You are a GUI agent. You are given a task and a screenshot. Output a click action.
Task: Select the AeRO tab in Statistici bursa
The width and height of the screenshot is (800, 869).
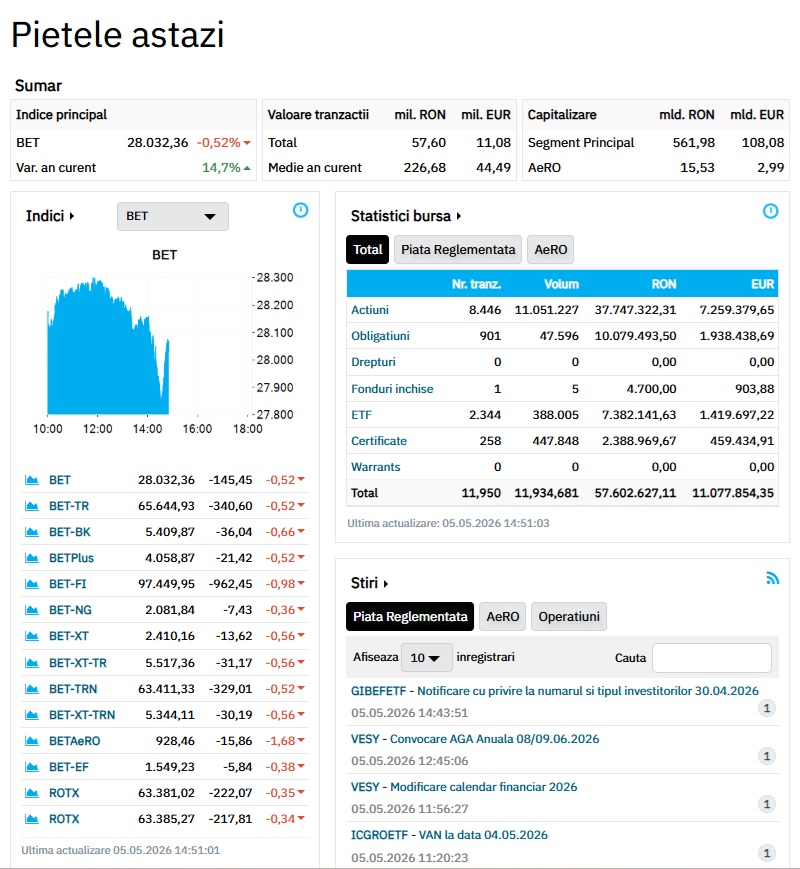pyautogui.click(x=551, y=250)
